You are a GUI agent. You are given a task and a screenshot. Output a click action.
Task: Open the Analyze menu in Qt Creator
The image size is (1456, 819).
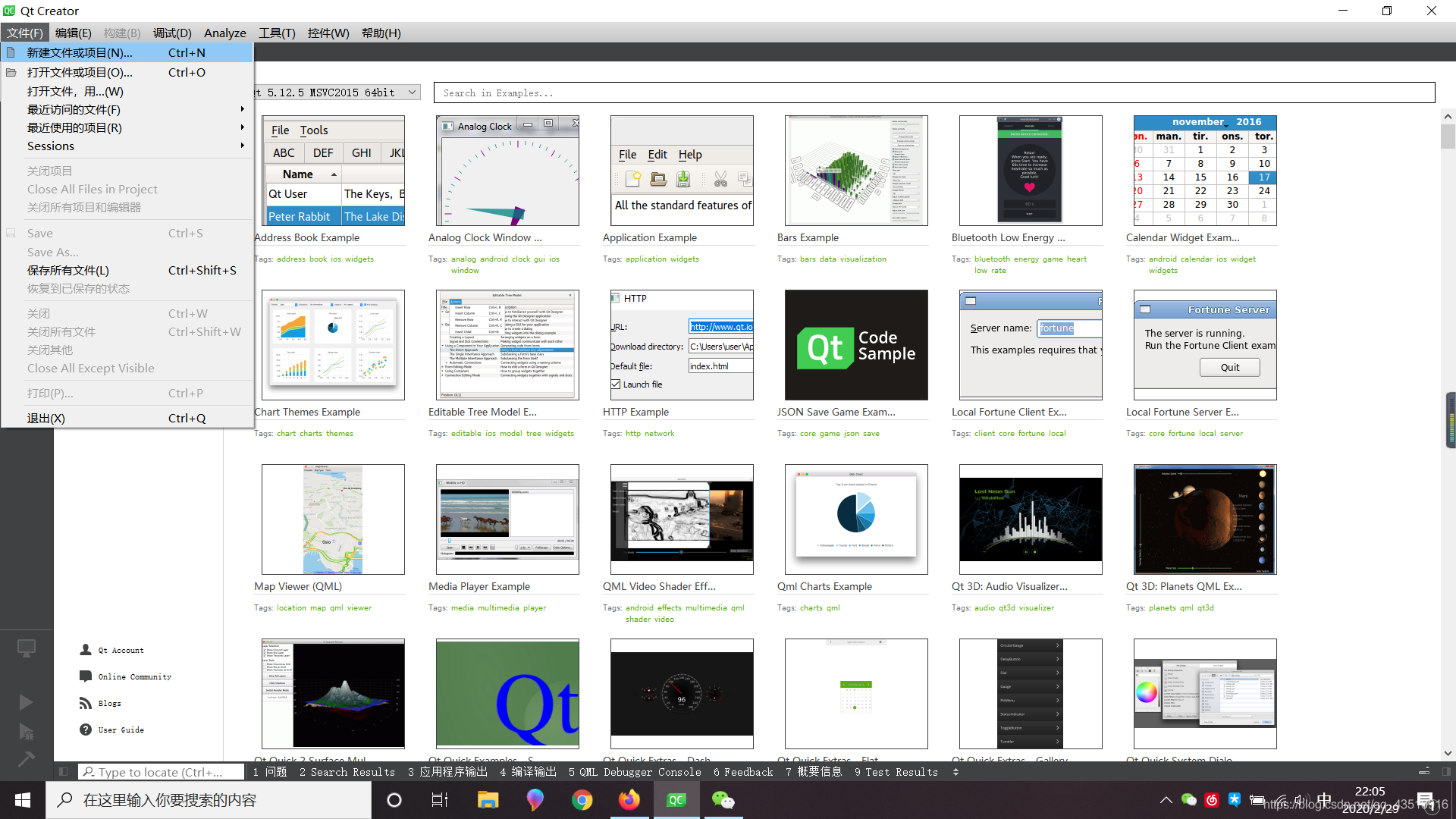point(224,32)
